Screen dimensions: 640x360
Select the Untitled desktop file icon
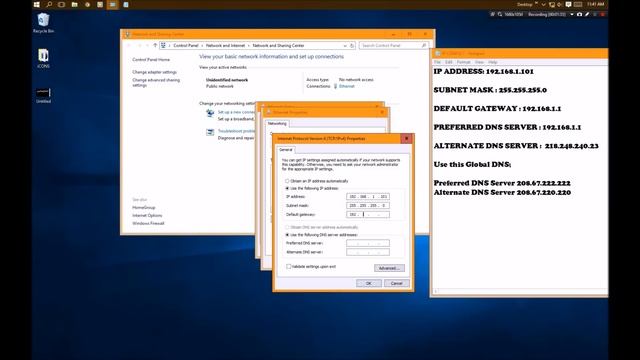tap(43, 95)
